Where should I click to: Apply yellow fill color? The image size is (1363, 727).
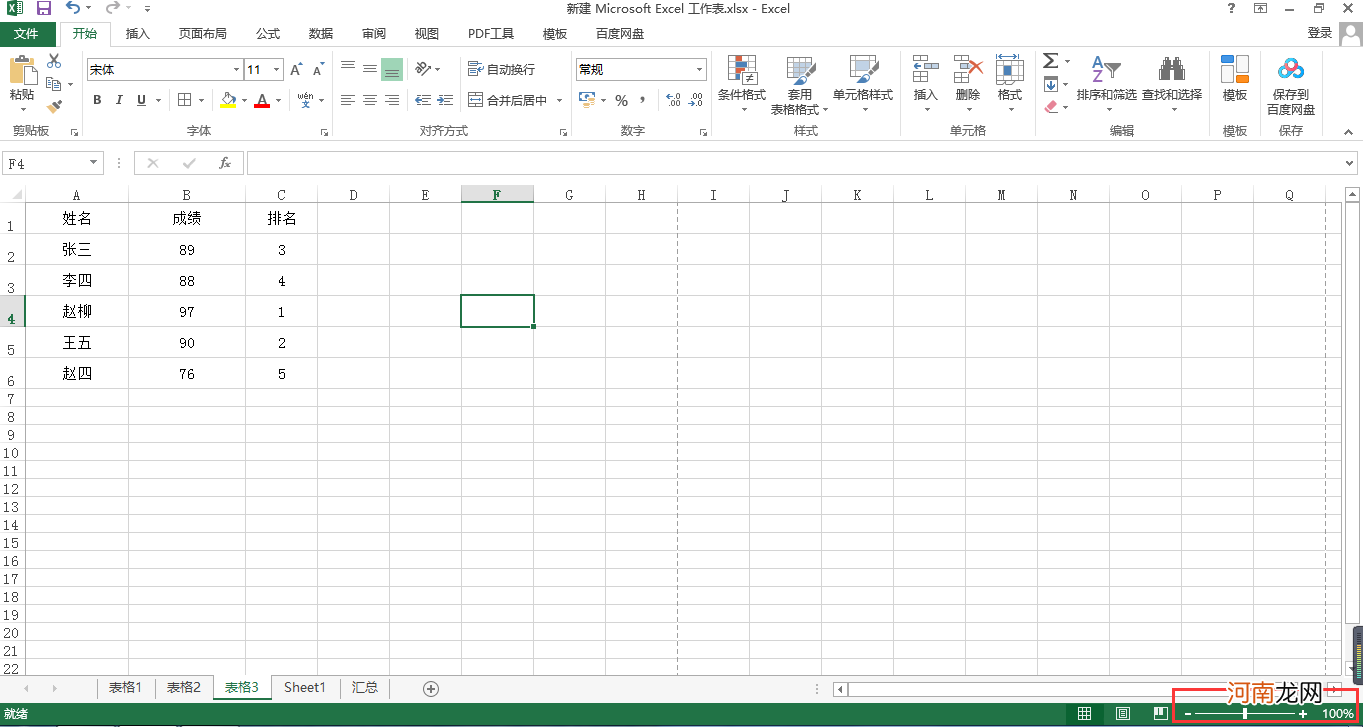click(x=227, y=100)
